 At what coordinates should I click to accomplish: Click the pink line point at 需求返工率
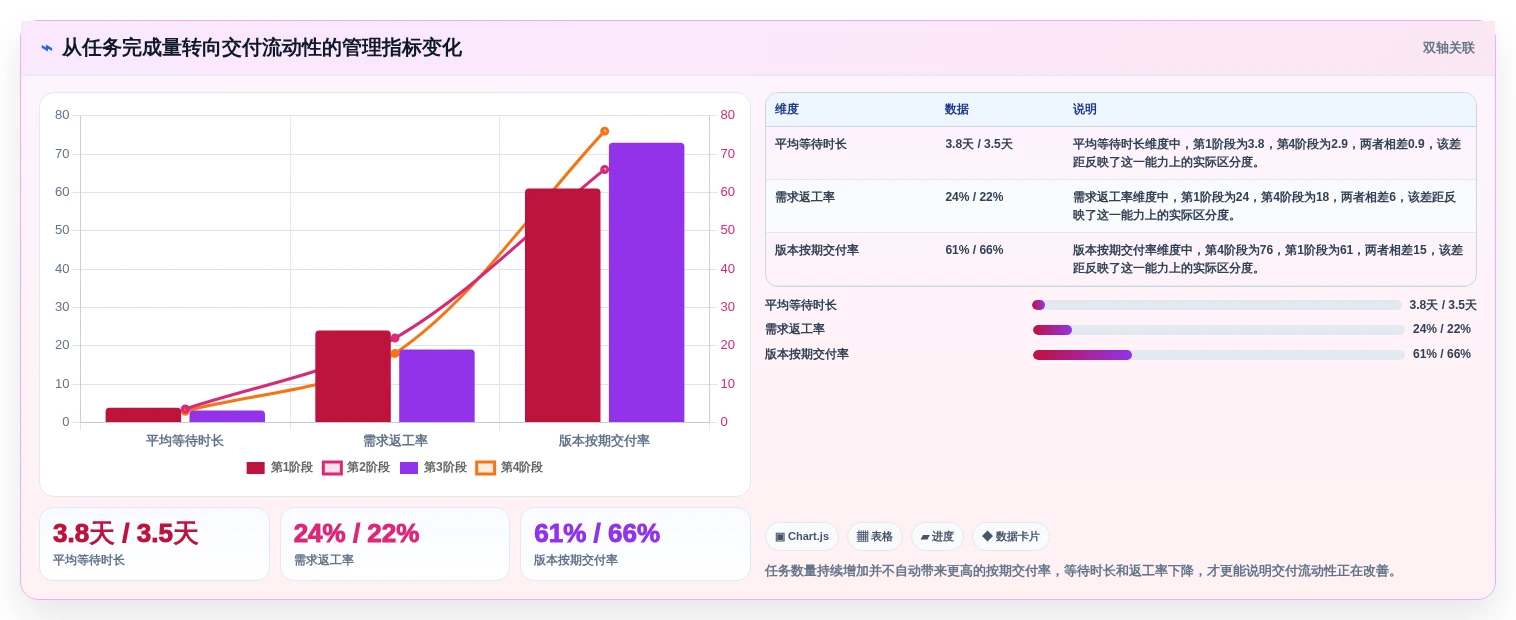(x=395, y=338)
